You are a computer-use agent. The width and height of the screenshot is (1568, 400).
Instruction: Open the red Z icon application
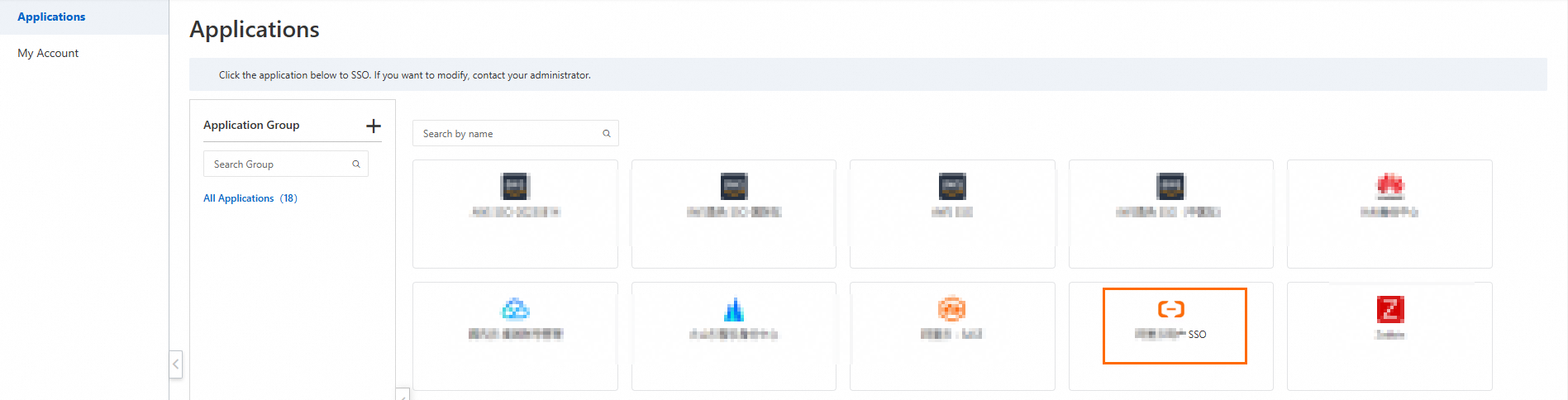pos(1389,336)
